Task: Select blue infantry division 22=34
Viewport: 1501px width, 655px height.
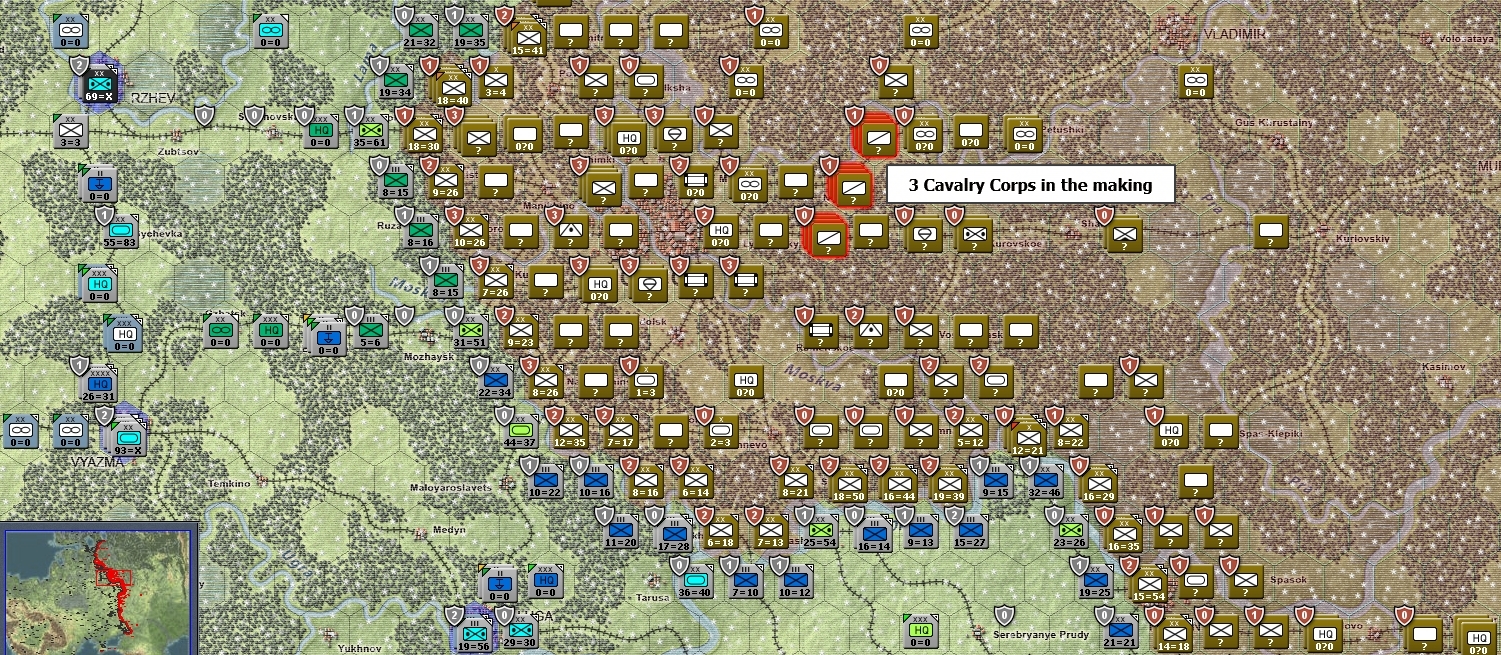Action: [x=496, y=380]
